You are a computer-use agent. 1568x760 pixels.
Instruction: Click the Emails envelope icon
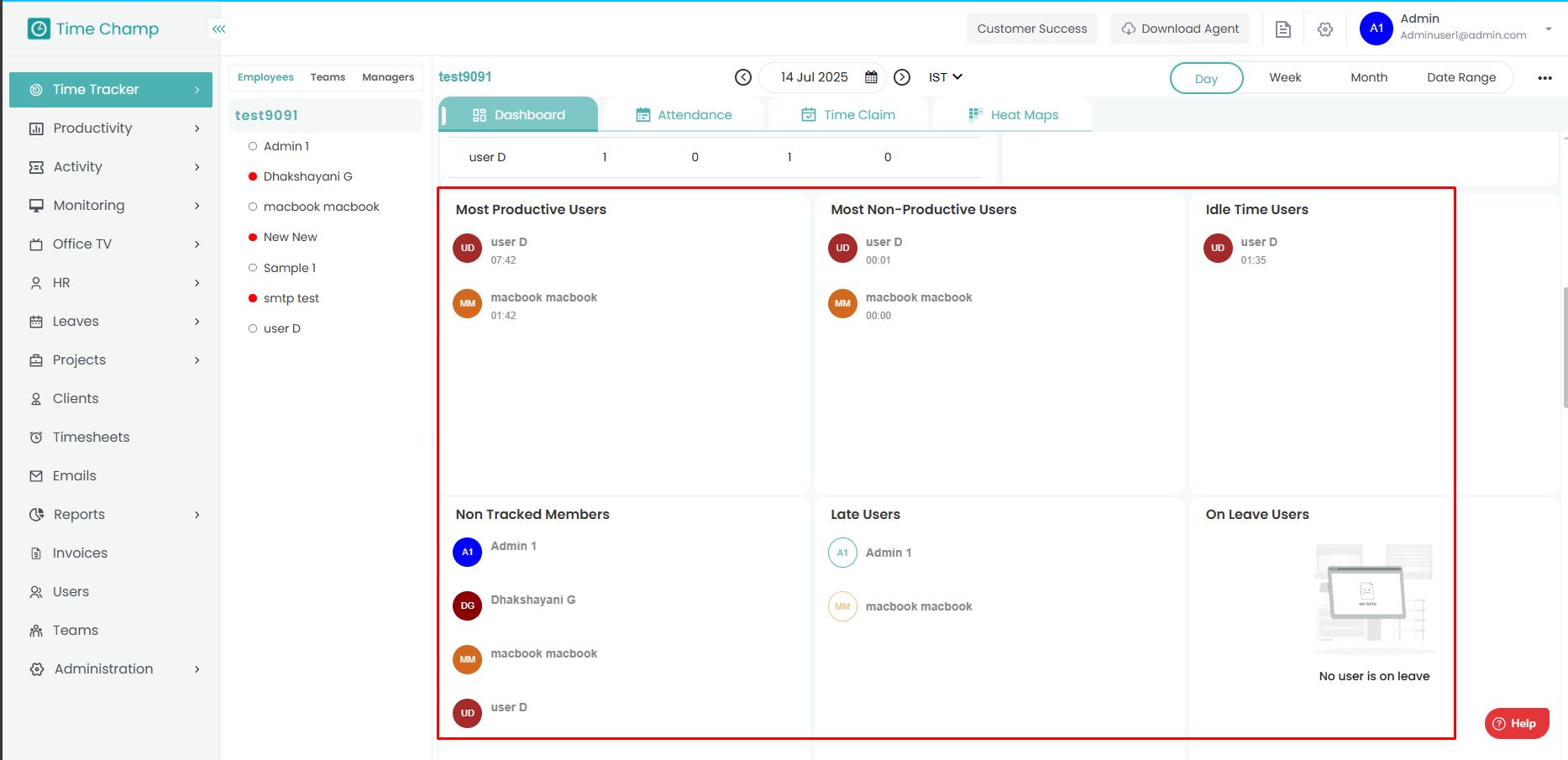36,476
